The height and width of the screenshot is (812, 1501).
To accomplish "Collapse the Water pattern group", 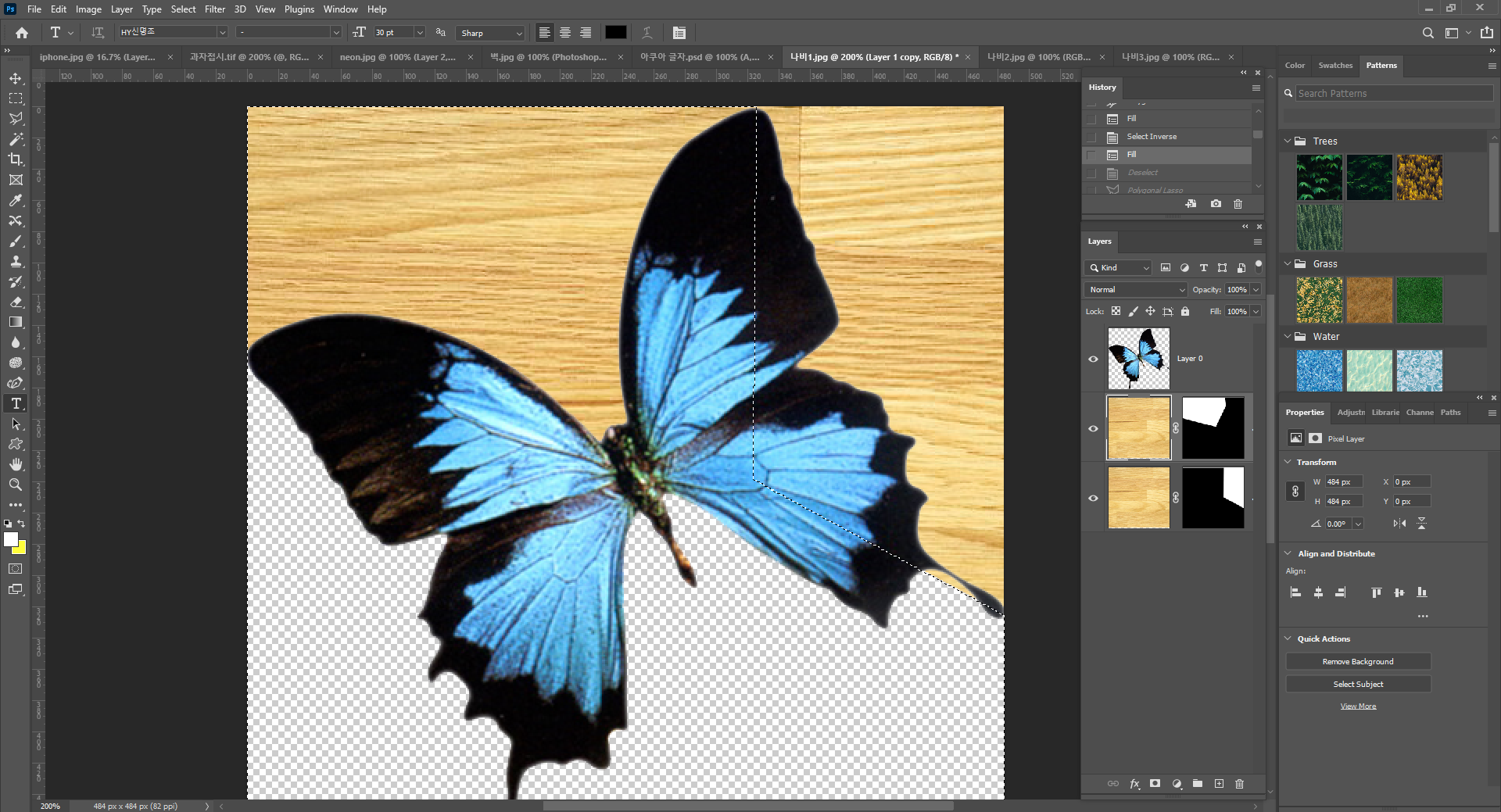I will pos(1288,337).
